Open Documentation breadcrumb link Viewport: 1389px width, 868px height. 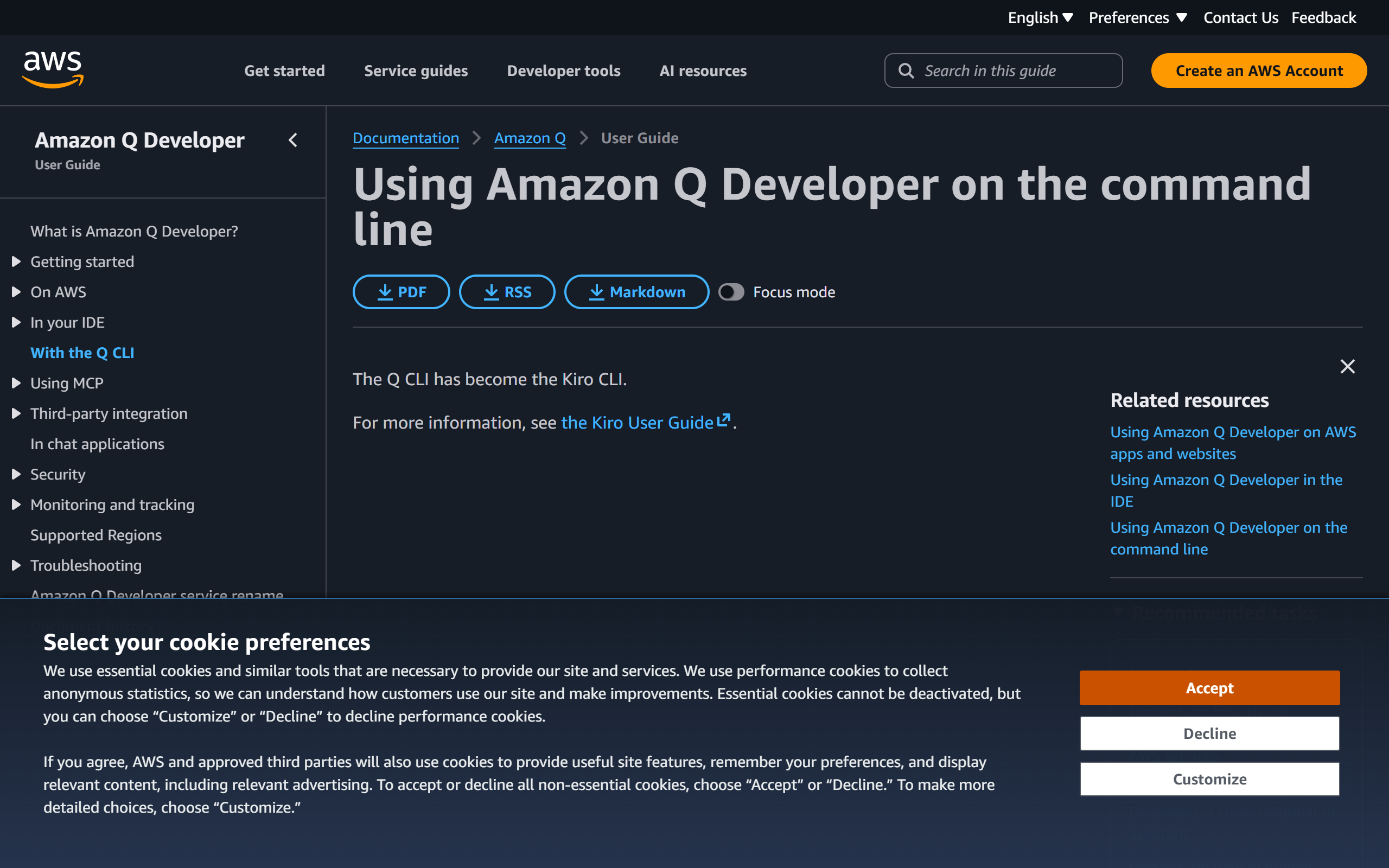click(x=406, y=138)
